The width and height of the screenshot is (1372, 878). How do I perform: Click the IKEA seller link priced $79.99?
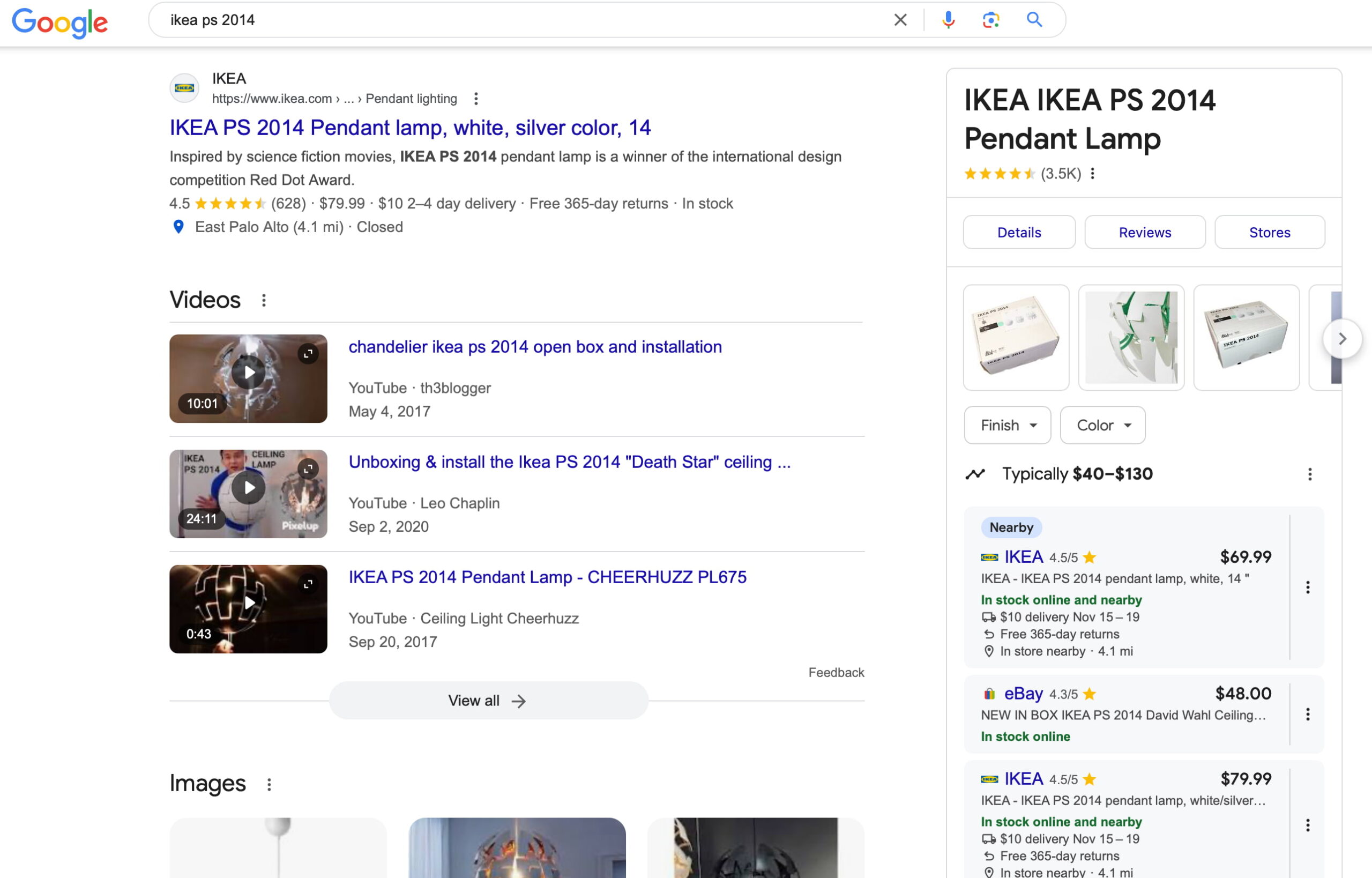[x=1023, y=779]
